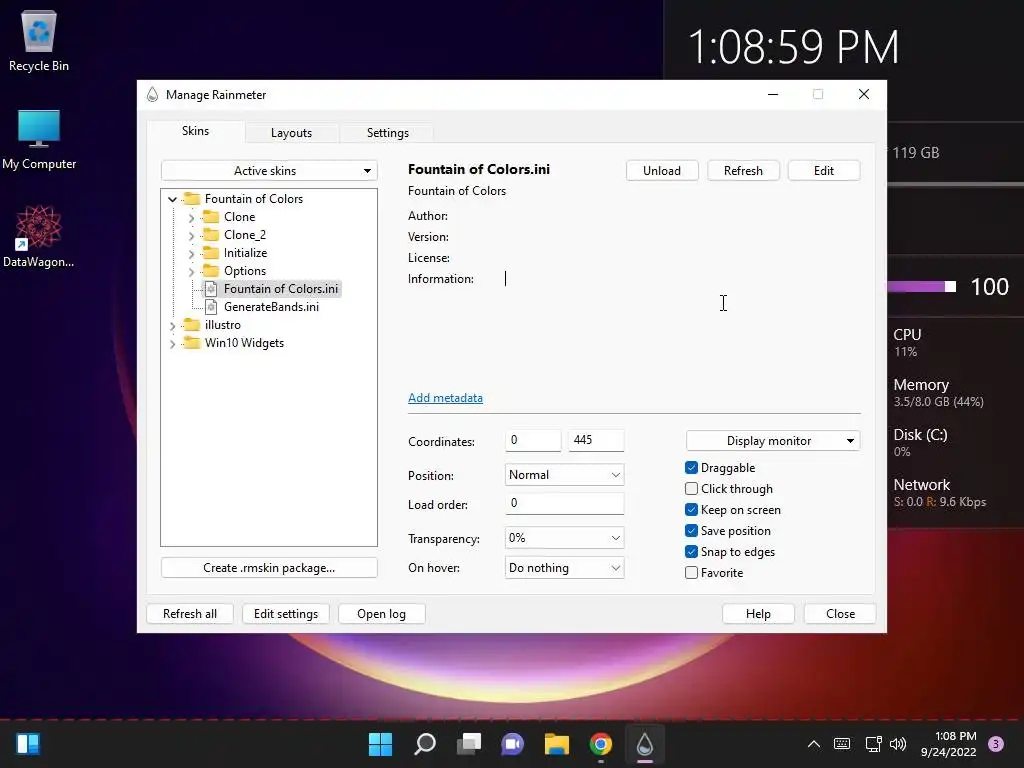Switch to the Settings tab
This screenshot has height=768, width=1024.
pos(387,133)
